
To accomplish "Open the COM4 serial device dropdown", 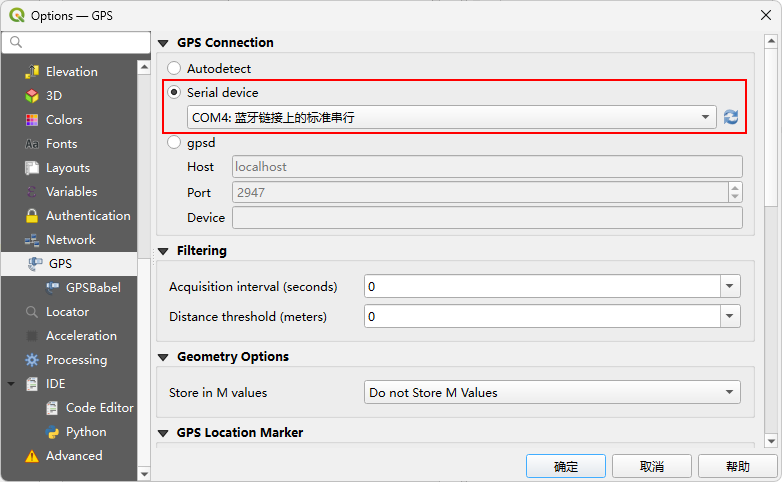I will [452, 117].
